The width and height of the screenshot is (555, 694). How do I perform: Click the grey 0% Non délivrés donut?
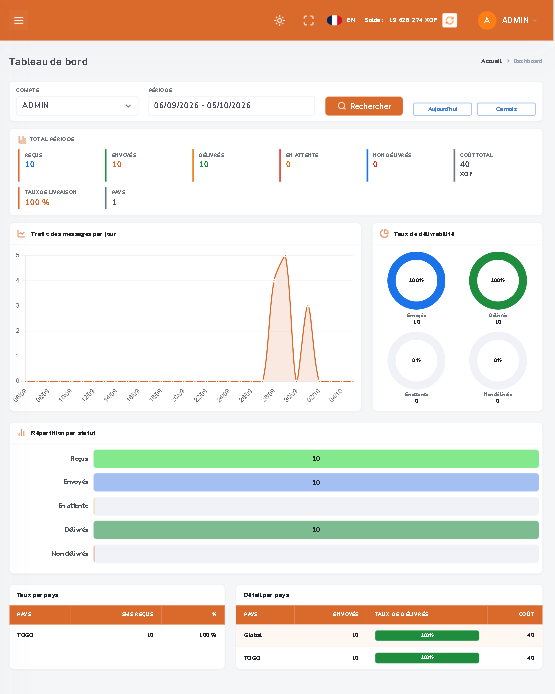pyautogui.click(x=497, y=360)
